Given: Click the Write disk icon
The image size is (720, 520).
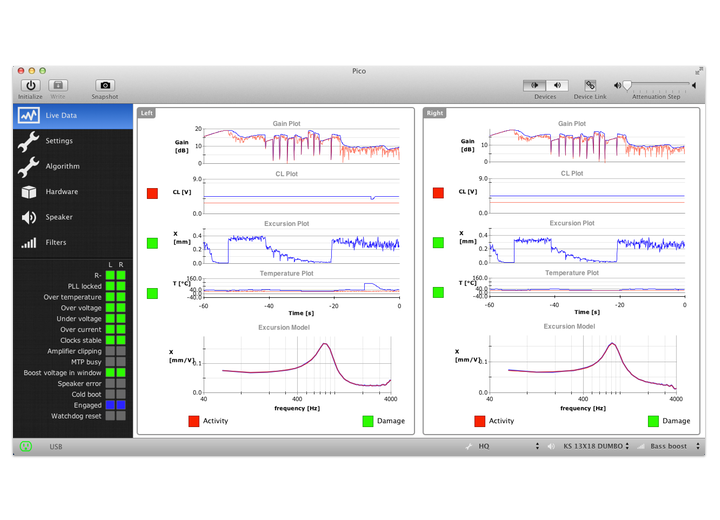Looking at the screenshot, I should [x=58, y=85].
